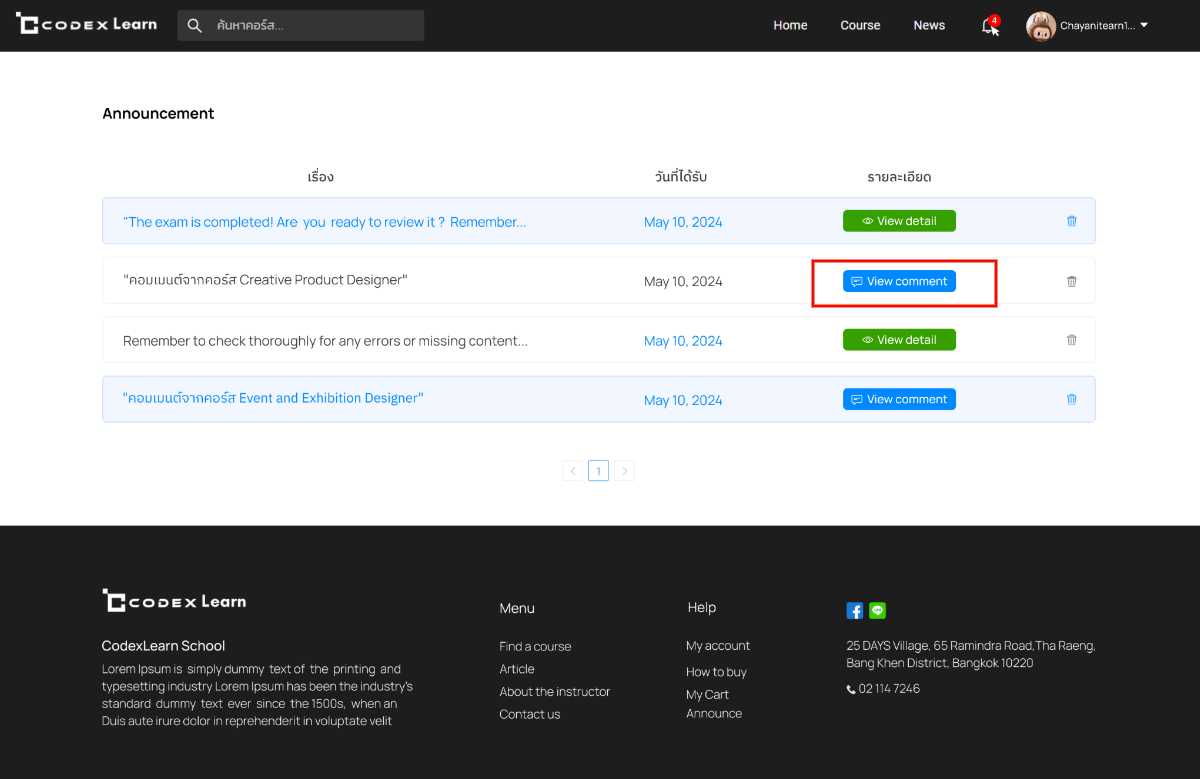Delete the exam completed announcement

pyautogui.click(x=1071, y=221)
